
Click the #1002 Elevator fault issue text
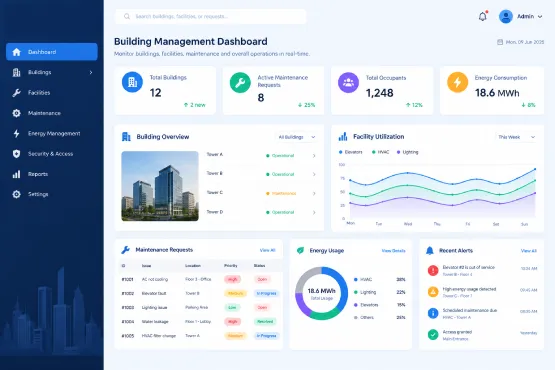pos(154,294)
